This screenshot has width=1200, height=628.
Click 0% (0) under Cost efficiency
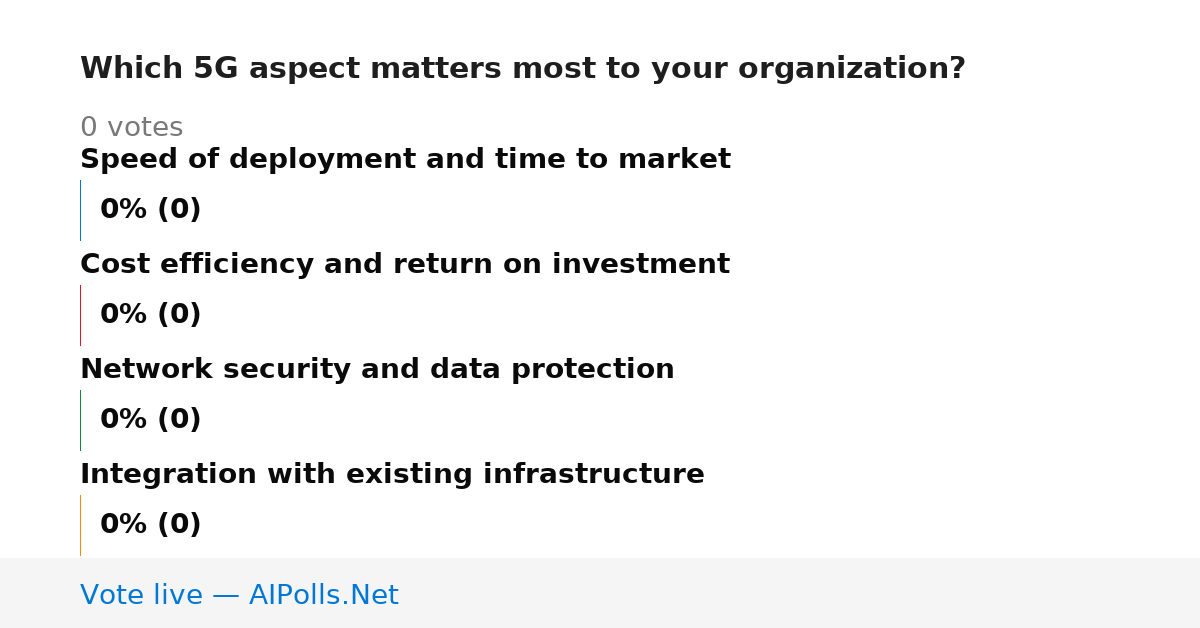150,315
